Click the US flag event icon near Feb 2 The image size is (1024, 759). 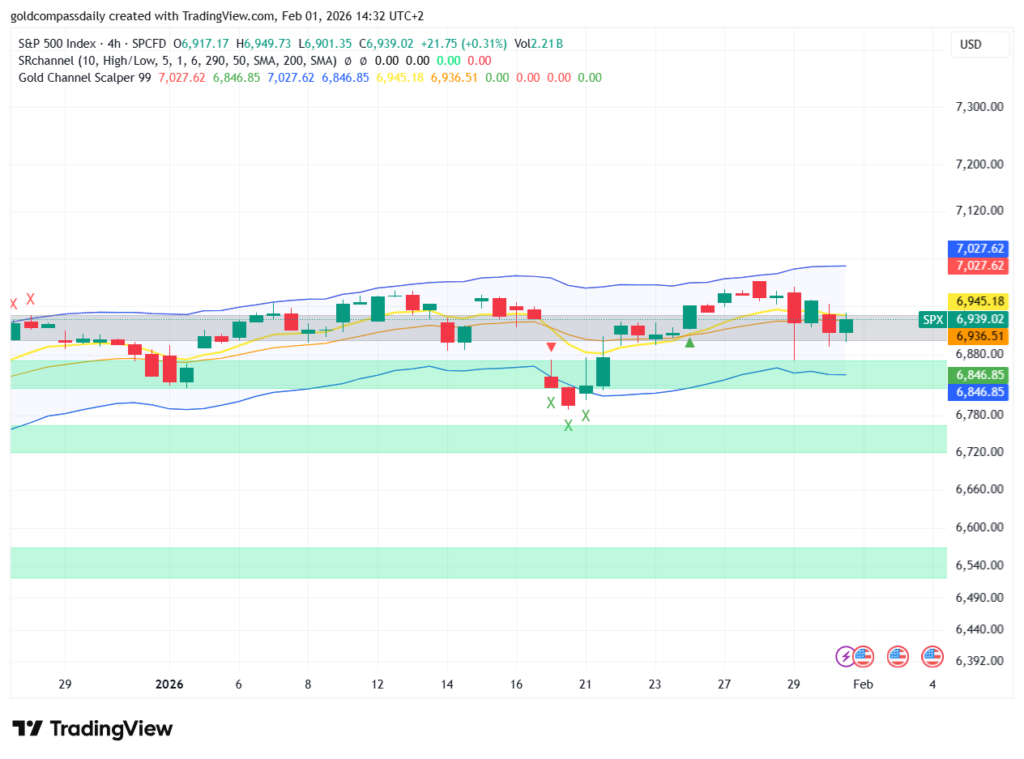tap(898, 657)
